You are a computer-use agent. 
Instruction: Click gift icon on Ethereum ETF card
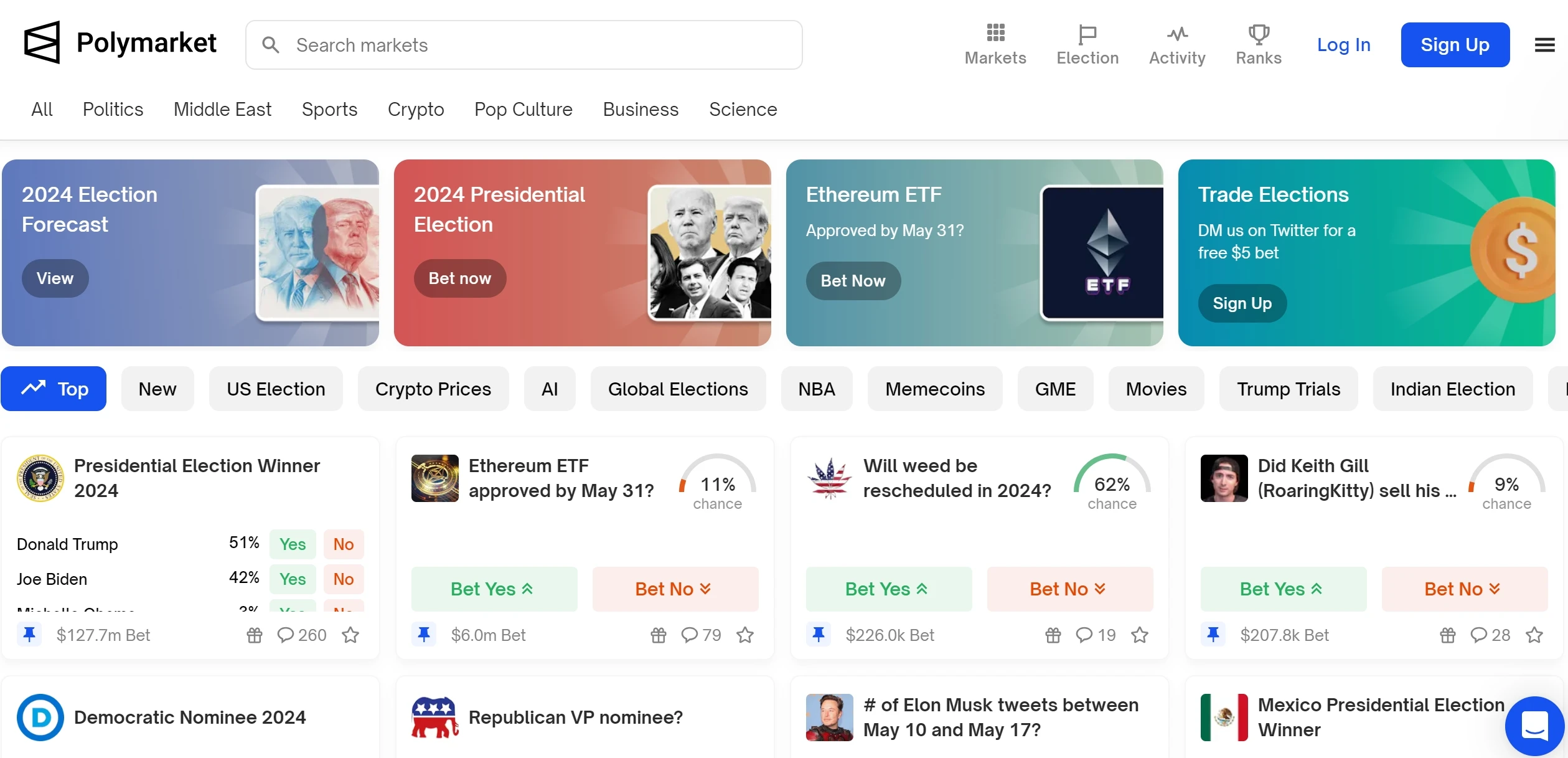click(x=658, y=635)
